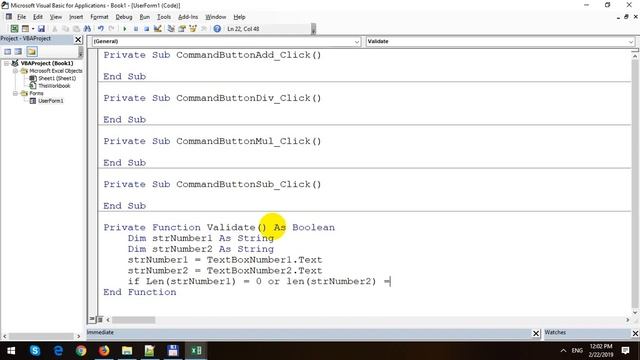Open the Edit menu
Viewport: 640px width, 360px height.
[38, 17]
